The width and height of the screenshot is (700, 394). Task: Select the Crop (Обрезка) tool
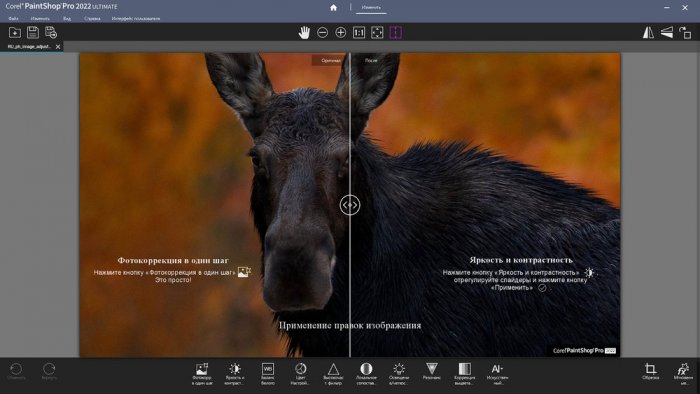coord(650,372)
